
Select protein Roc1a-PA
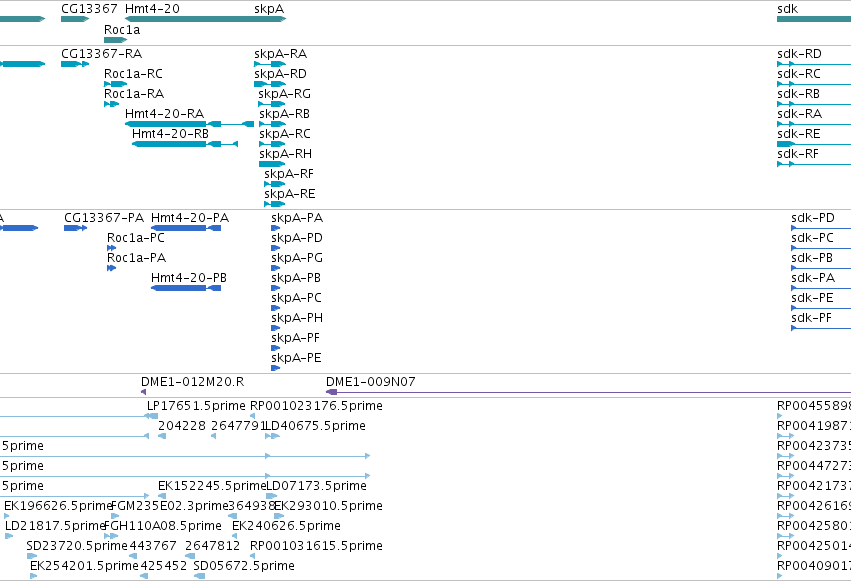136,258
